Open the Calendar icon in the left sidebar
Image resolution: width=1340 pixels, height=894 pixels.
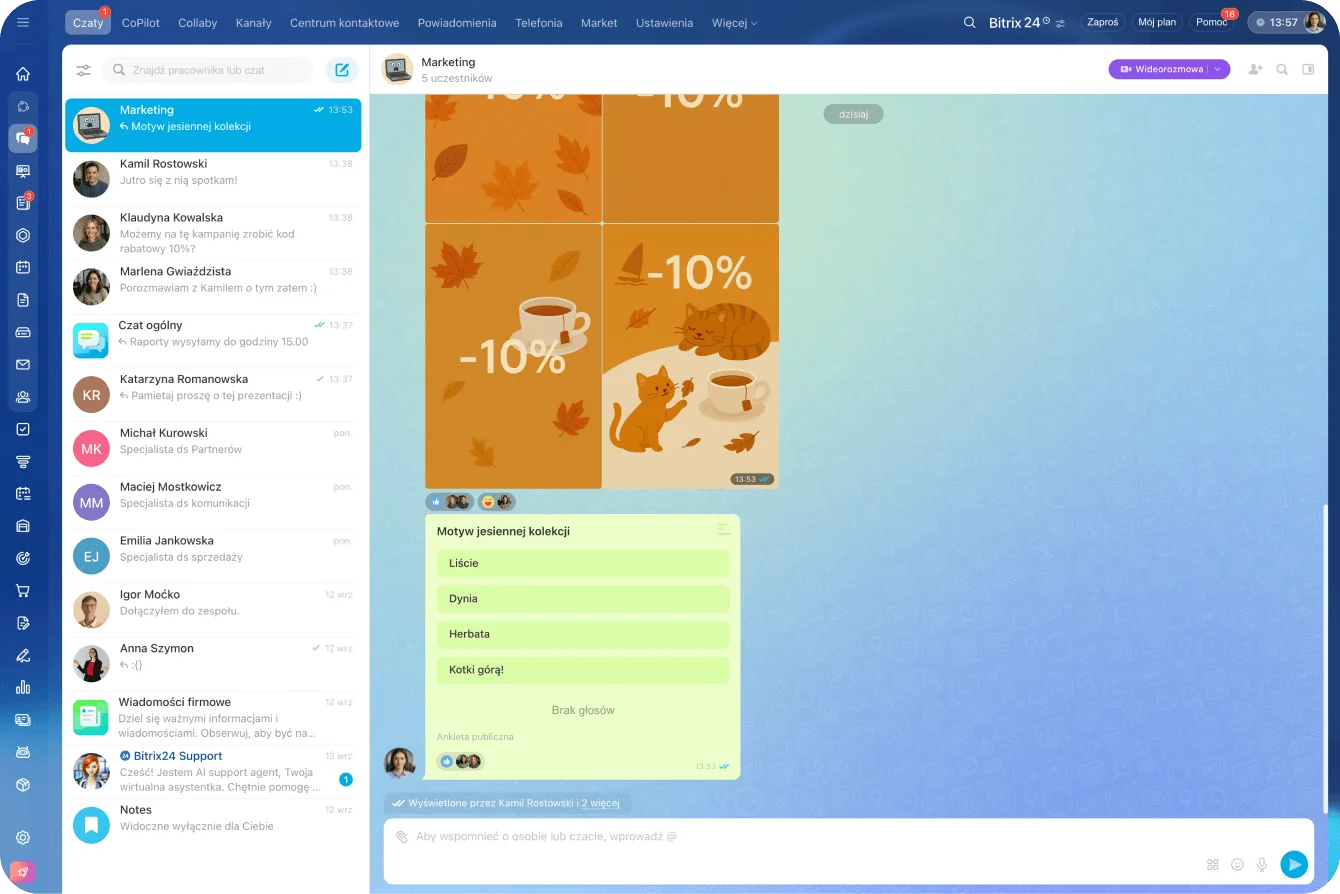pyautogui.click(x=22, y=267)
